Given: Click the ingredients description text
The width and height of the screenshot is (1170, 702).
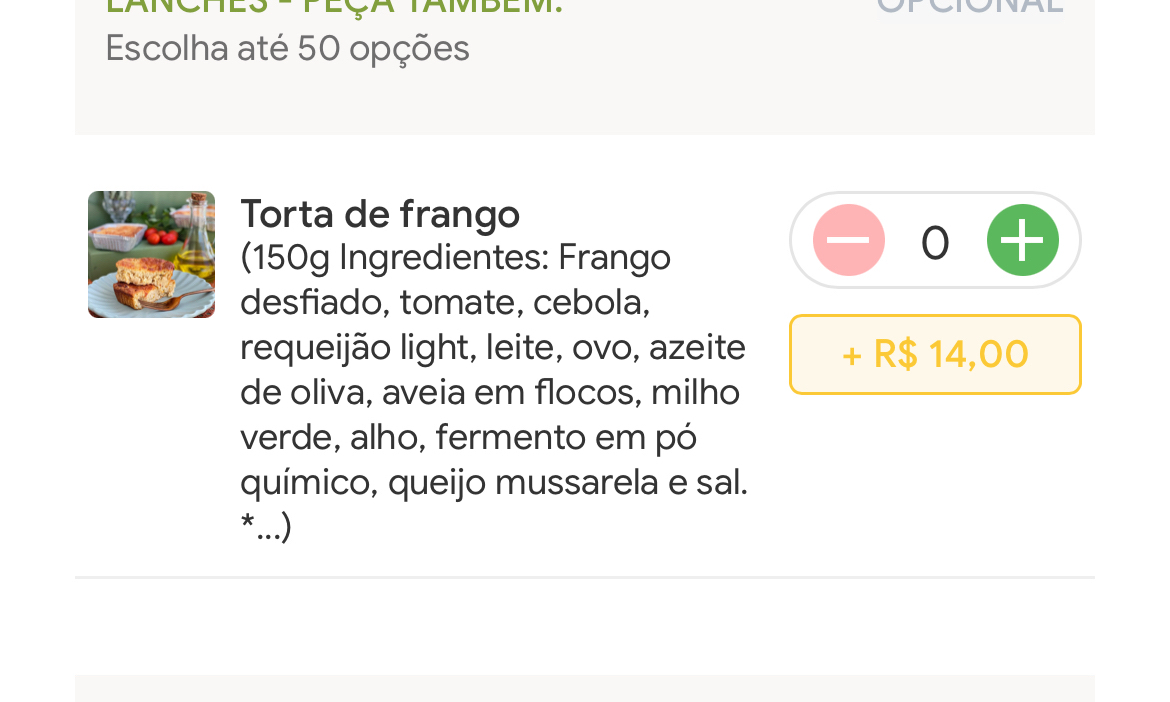Looking at the screenshot, I should pyautogui.click(x=493, y=390).
